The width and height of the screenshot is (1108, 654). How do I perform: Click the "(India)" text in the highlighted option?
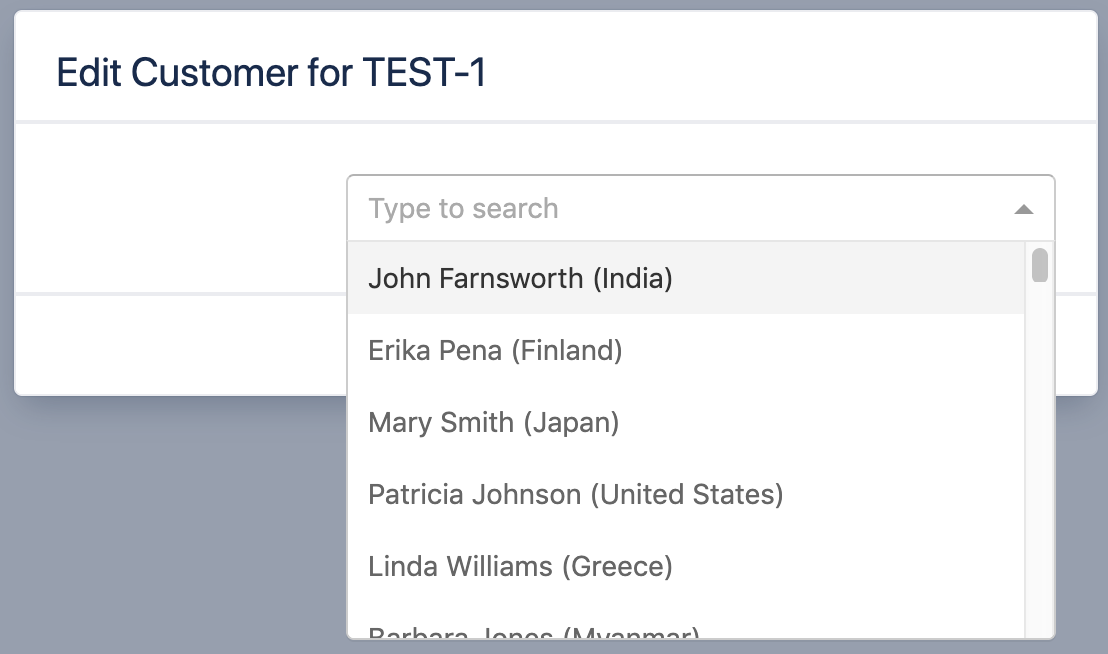tap(632, 278)
